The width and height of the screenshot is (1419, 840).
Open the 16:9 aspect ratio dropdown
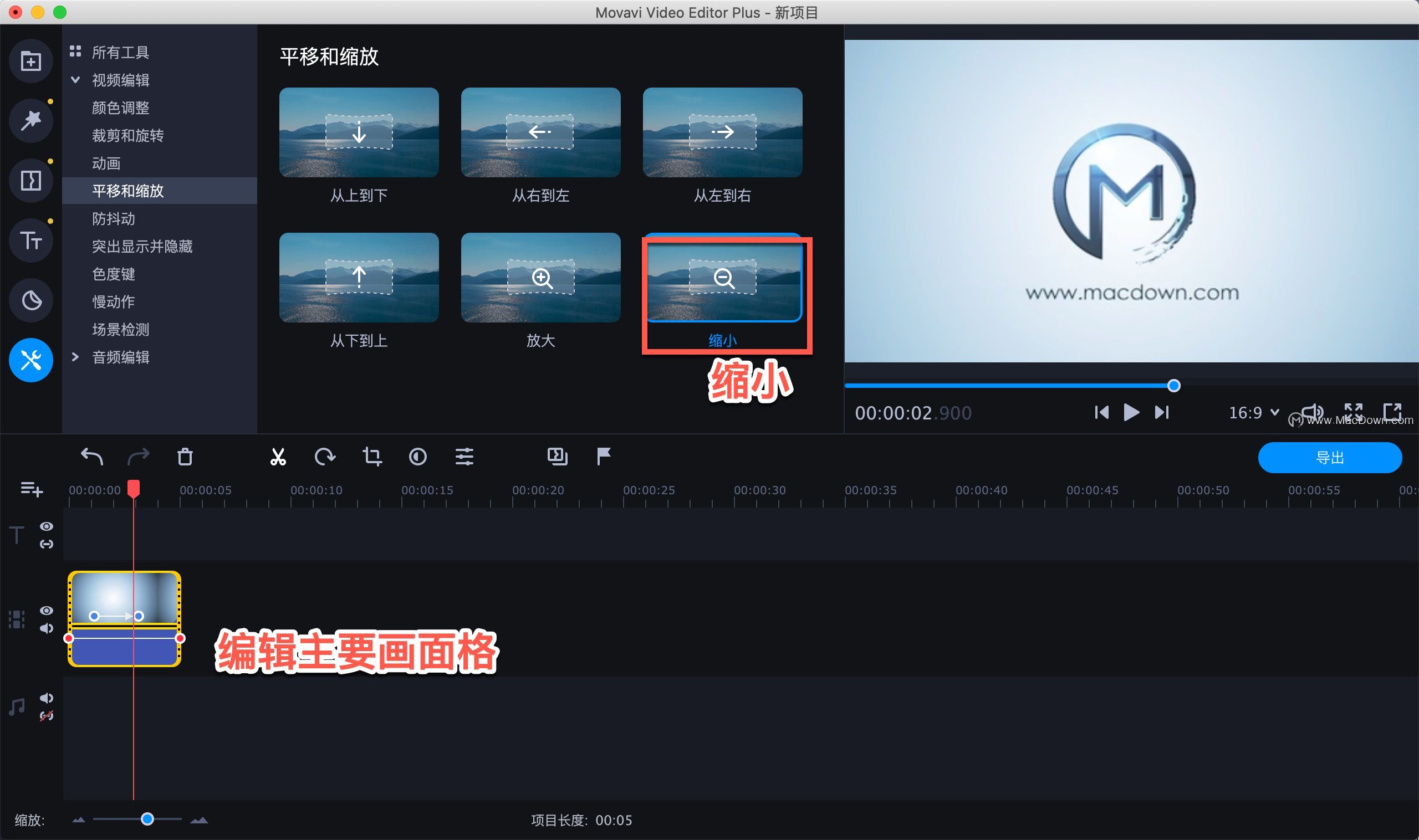1254,413
